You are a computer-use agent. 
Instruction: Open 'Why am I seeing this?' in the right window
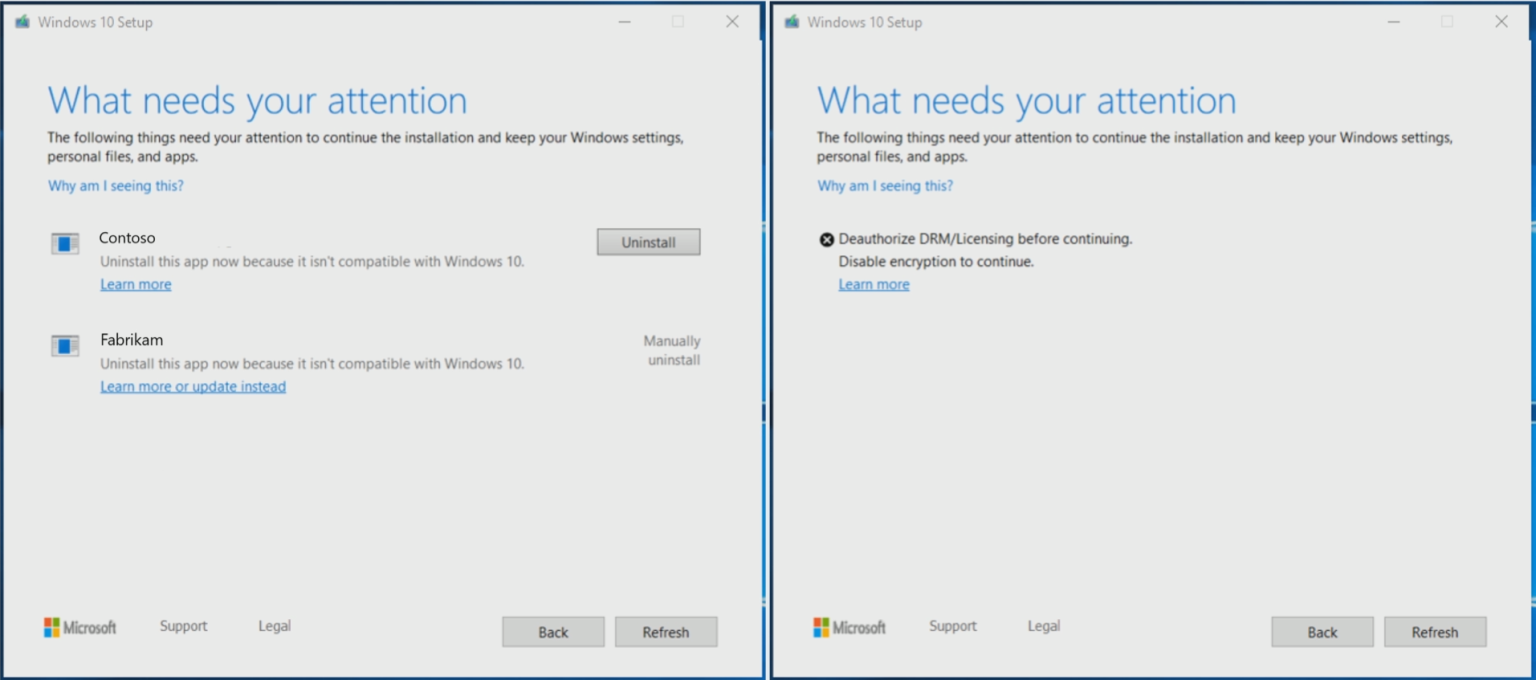[x=884, y=185]
